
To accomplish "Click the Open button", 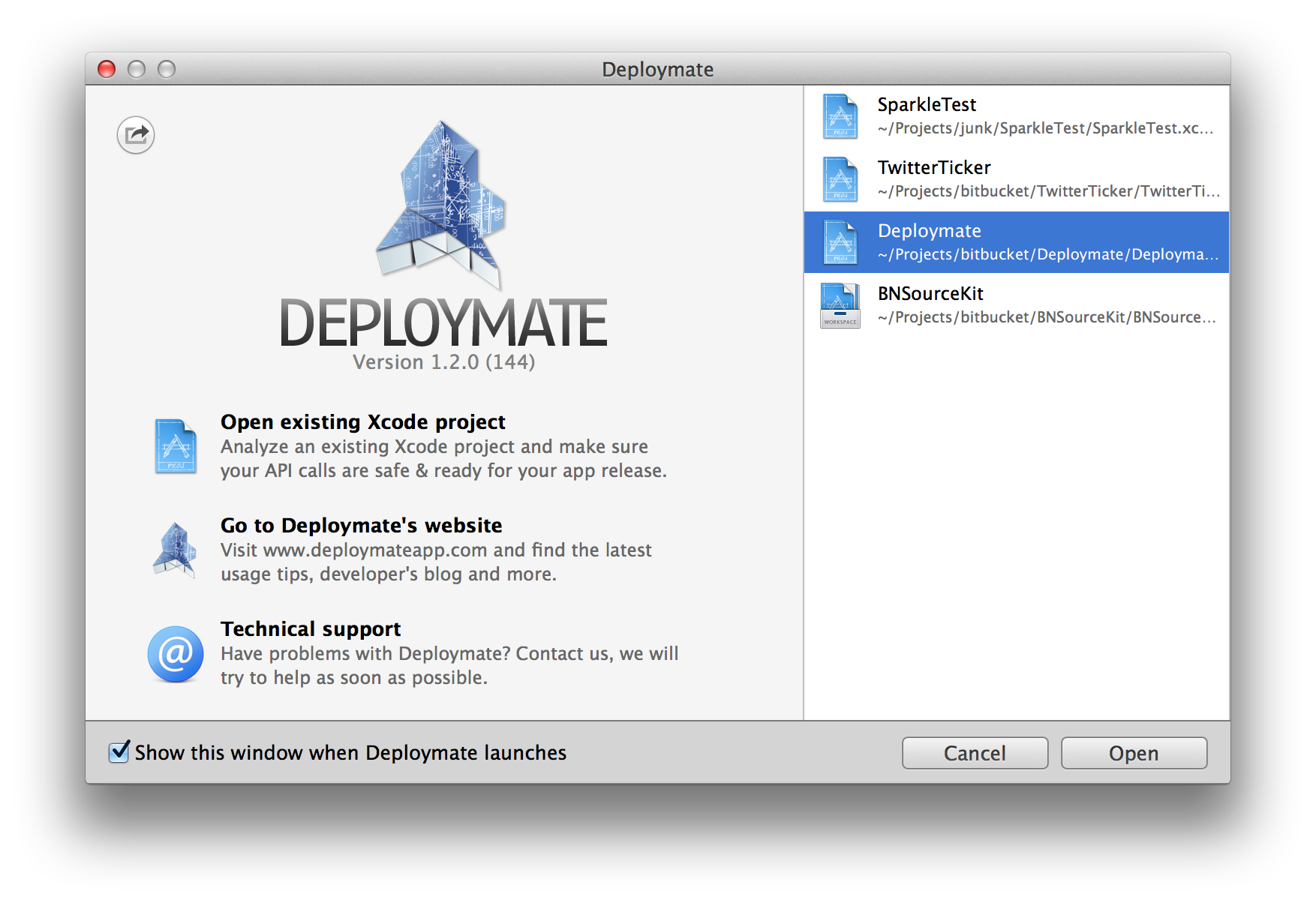I will pyautogui.click(x=1134, y=753).
